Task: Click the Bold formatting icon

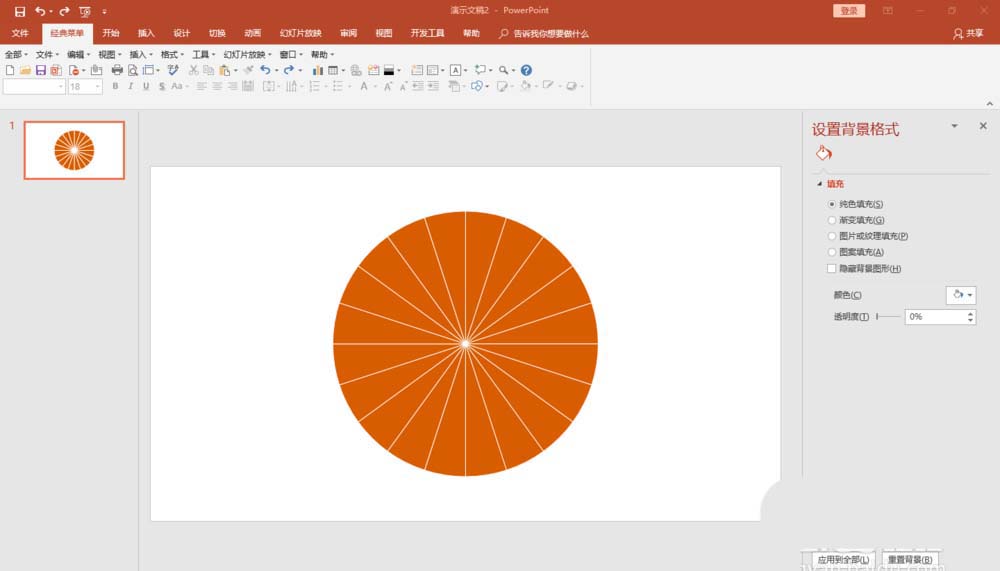Action: (x=116, y=87)
